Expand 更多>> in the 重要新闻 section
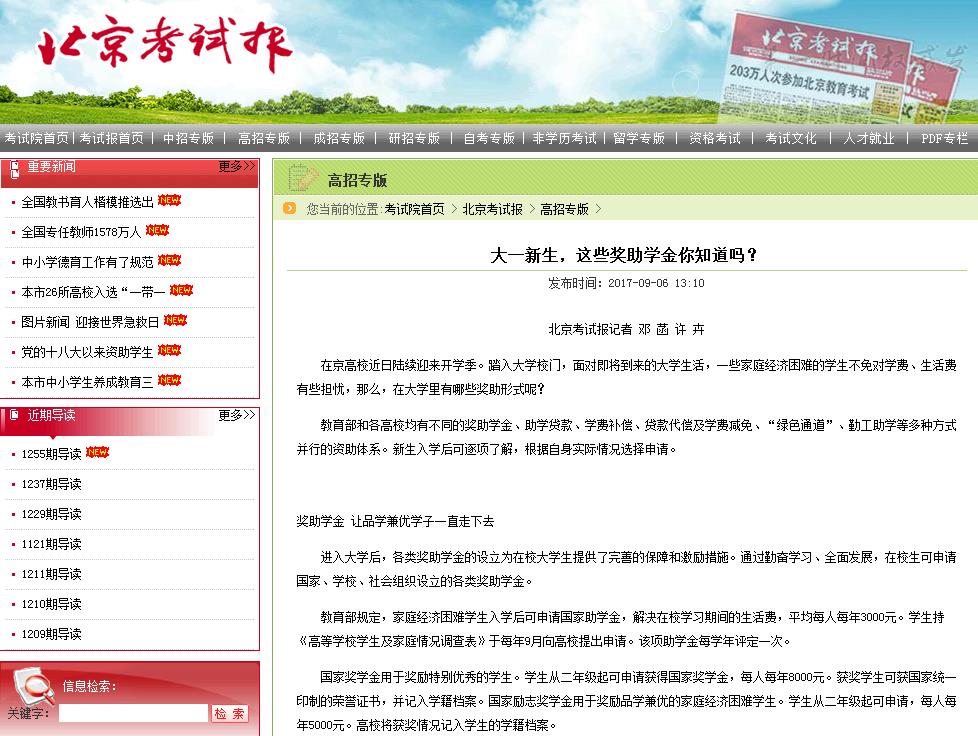Screen dimensions: 978x736 237,167
